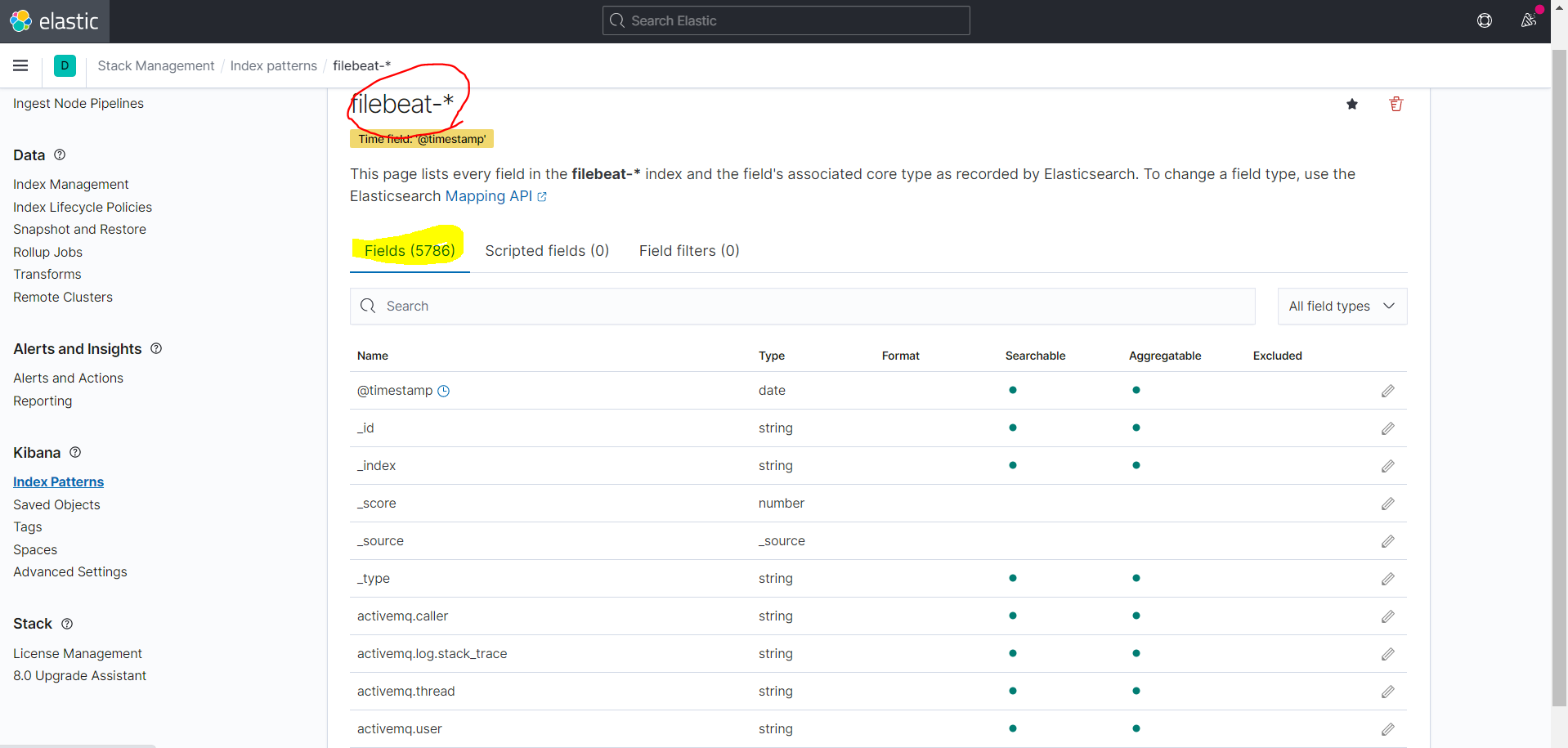Viewport: 1568px width, 748px height.
Task: Open Index Patterns in sidebar
Action: [x=58, y=482]
